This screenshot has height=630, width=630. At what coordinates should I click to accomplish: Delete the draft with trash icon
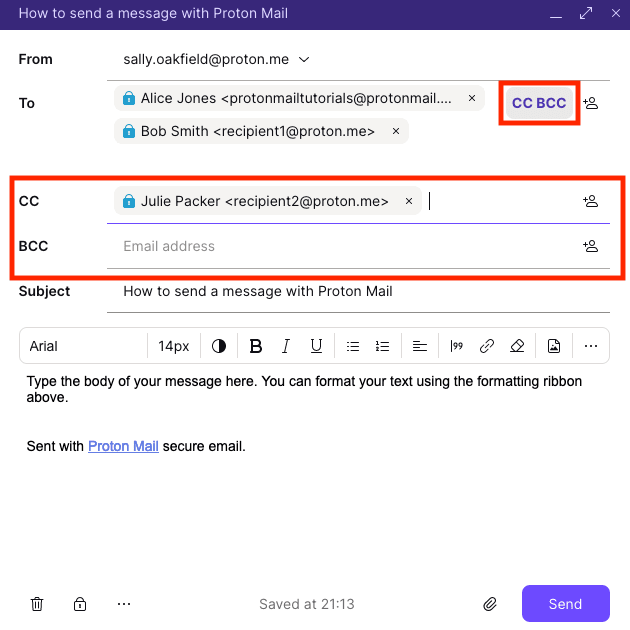[x=37, y=604]
